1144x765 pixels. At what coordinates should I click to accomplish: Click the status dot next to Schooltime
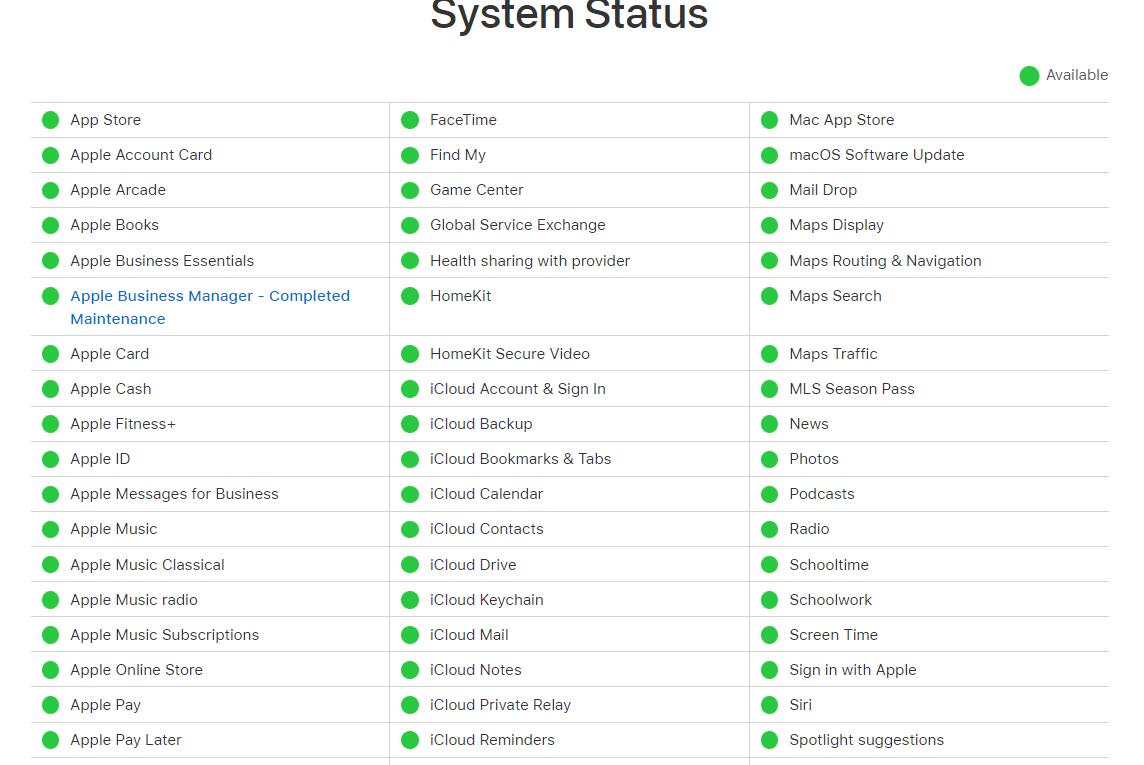[x=770, y=564]
